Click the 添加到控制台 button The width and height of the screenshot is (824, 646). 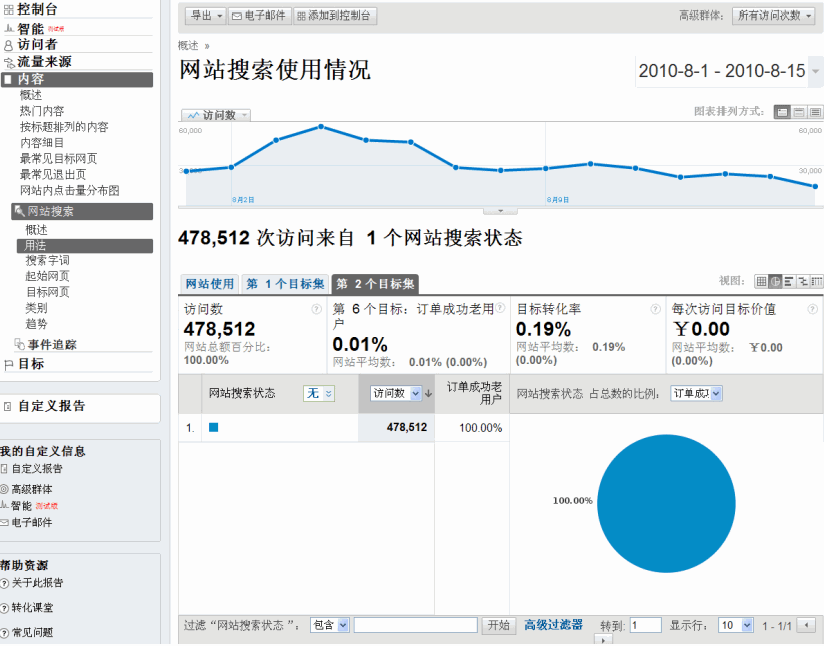tap(334, 16)
